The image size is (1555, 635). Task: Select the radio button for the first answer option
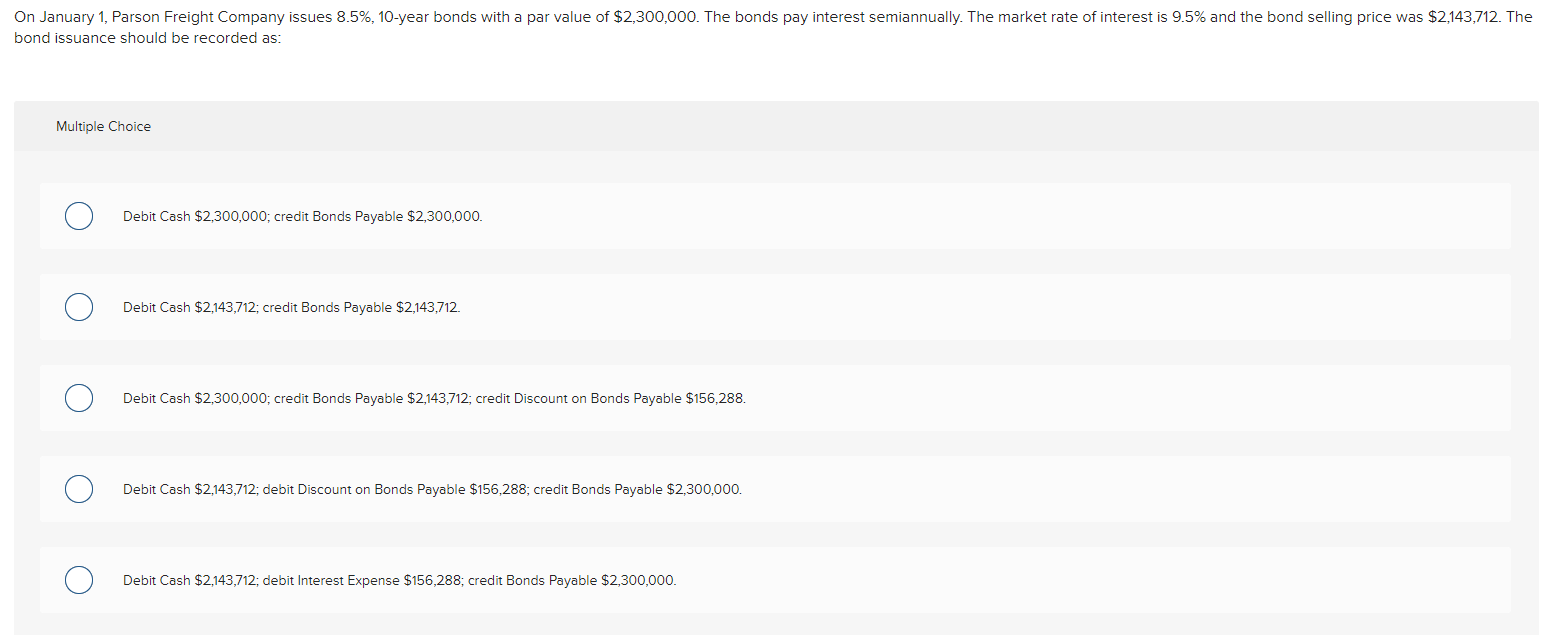78,216
